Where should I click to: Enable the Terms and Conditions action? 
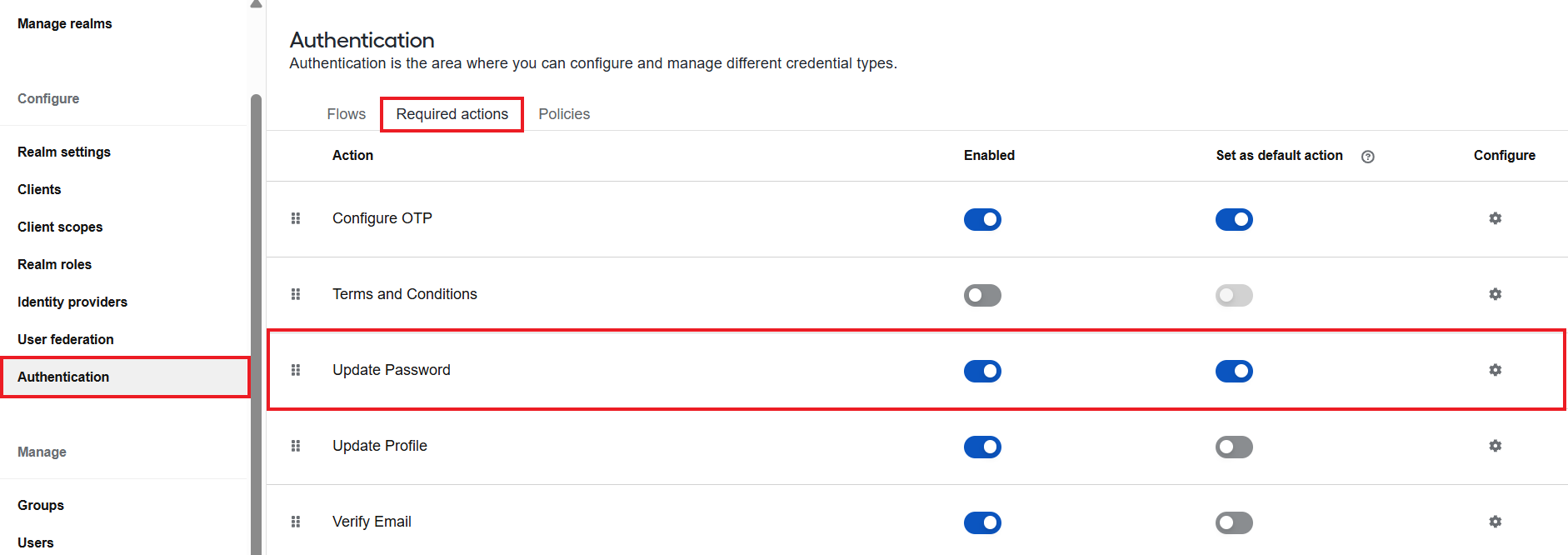(982, 295)
